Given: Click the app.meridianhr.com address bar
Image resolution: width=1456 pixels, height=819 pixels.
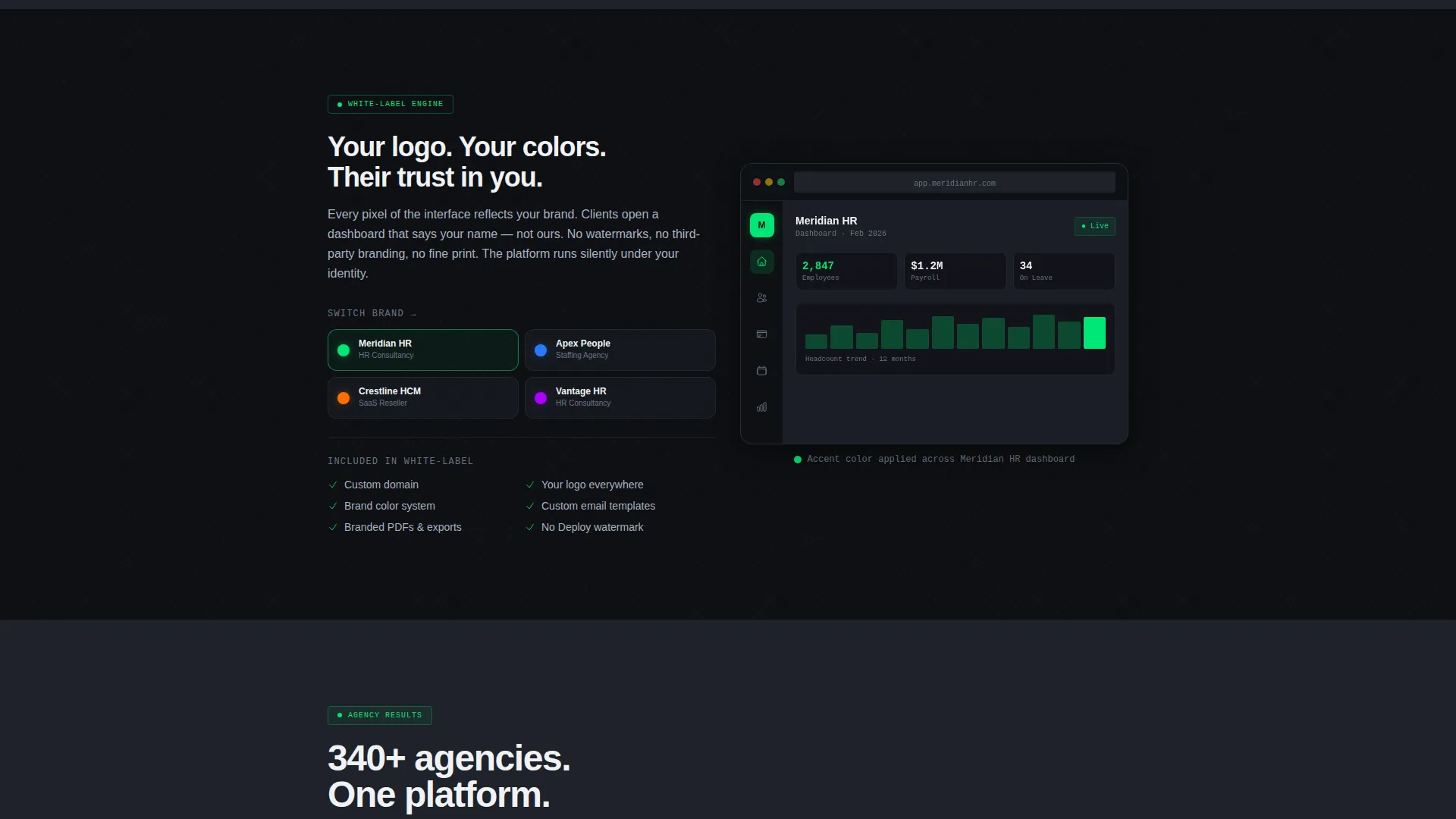Looking at the screenshot, I should click(955, 183).
